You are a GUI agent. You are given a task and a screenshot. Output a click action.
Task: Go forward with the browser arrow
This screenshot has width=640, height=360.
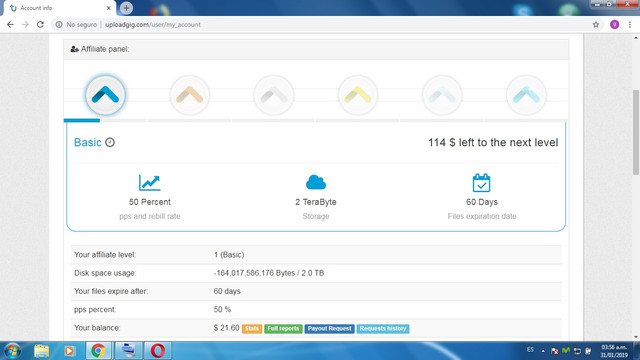pos(25,24)
